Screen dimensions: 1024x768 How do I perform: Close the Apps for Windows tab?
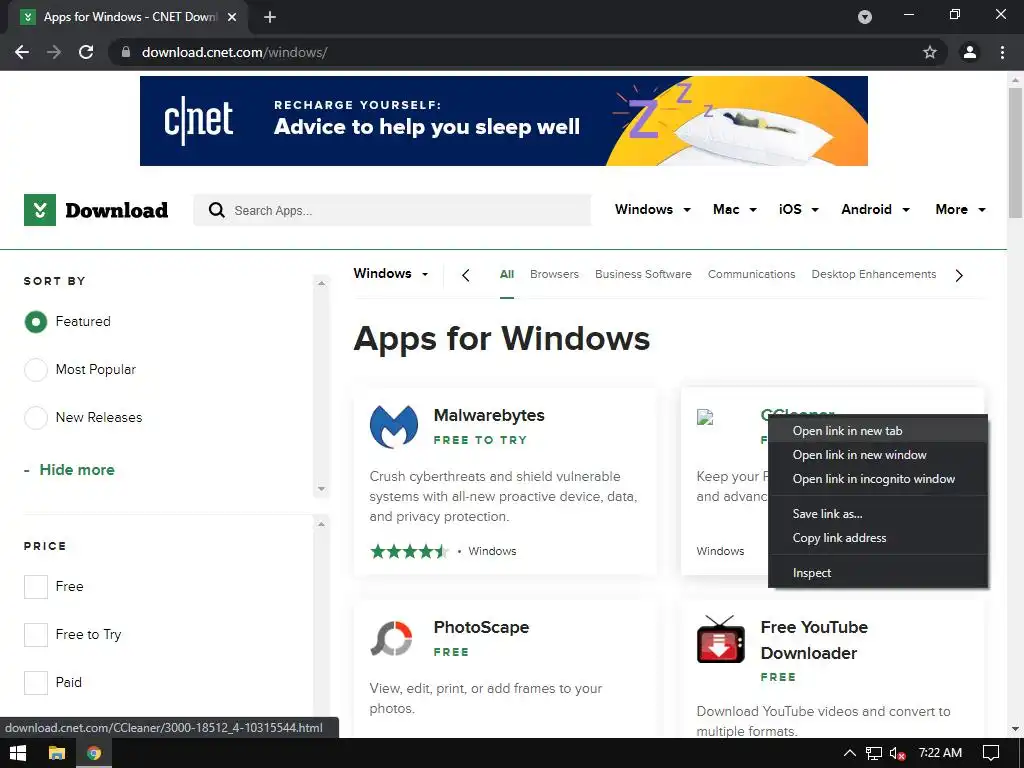click(232, 17)
